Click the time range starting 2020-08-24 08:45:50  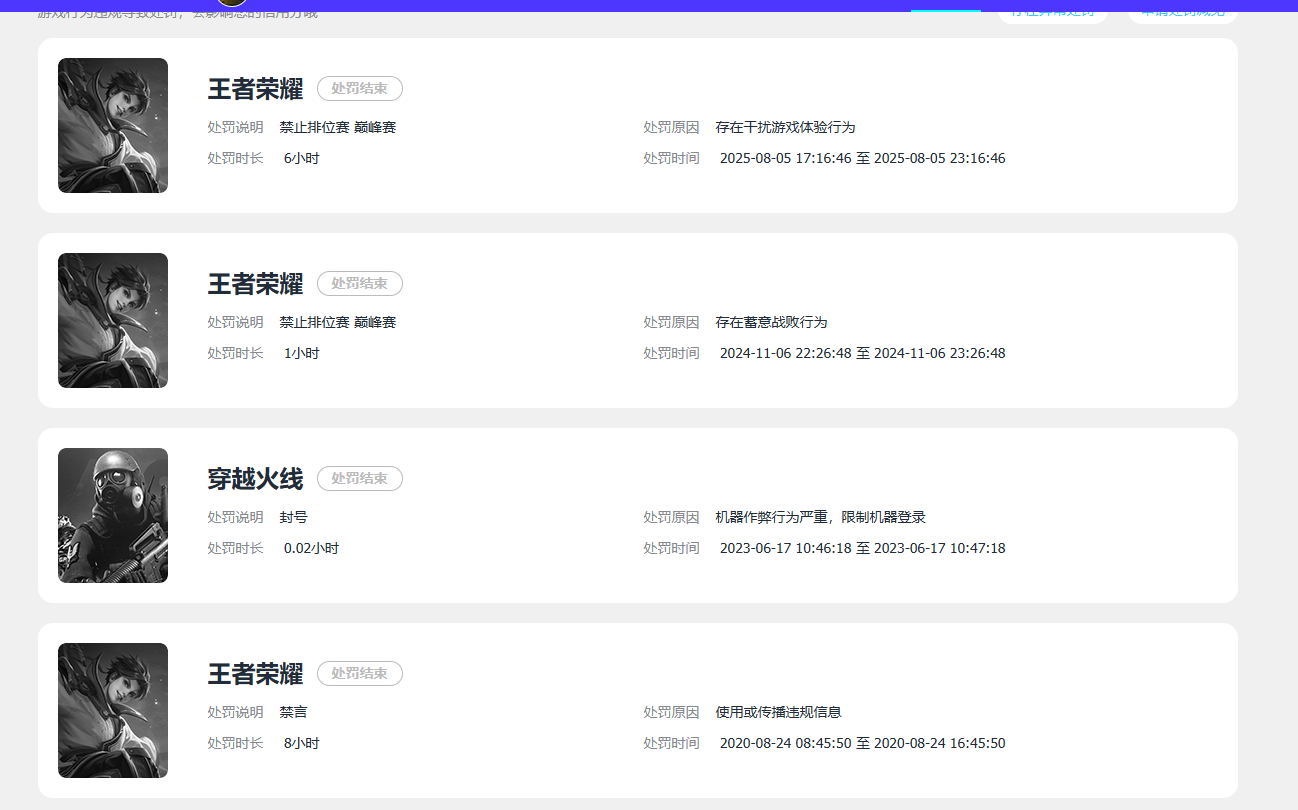(x=863, y=743)
